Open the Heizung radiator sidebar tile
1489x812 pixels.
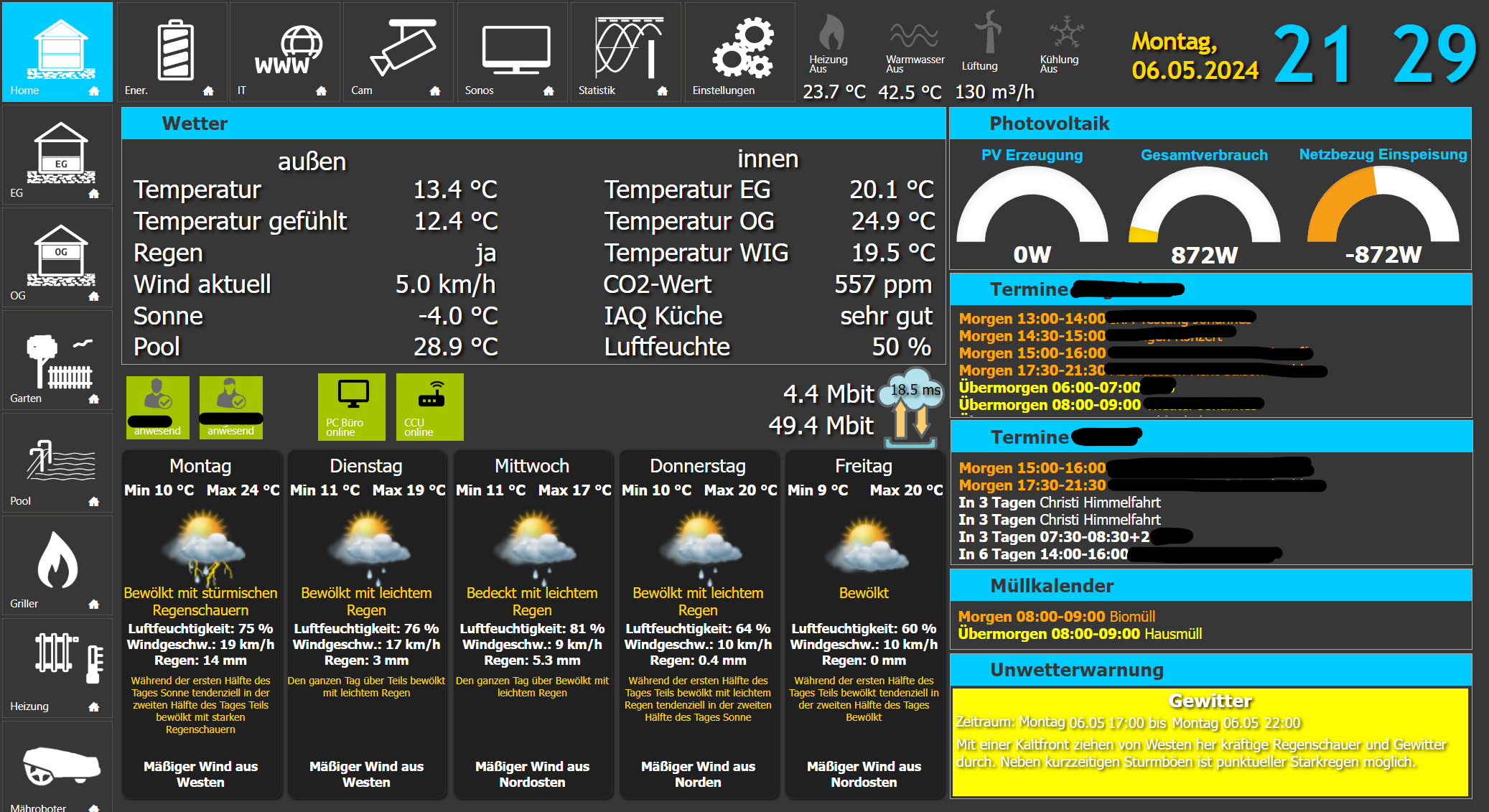[x=57, y=668]
